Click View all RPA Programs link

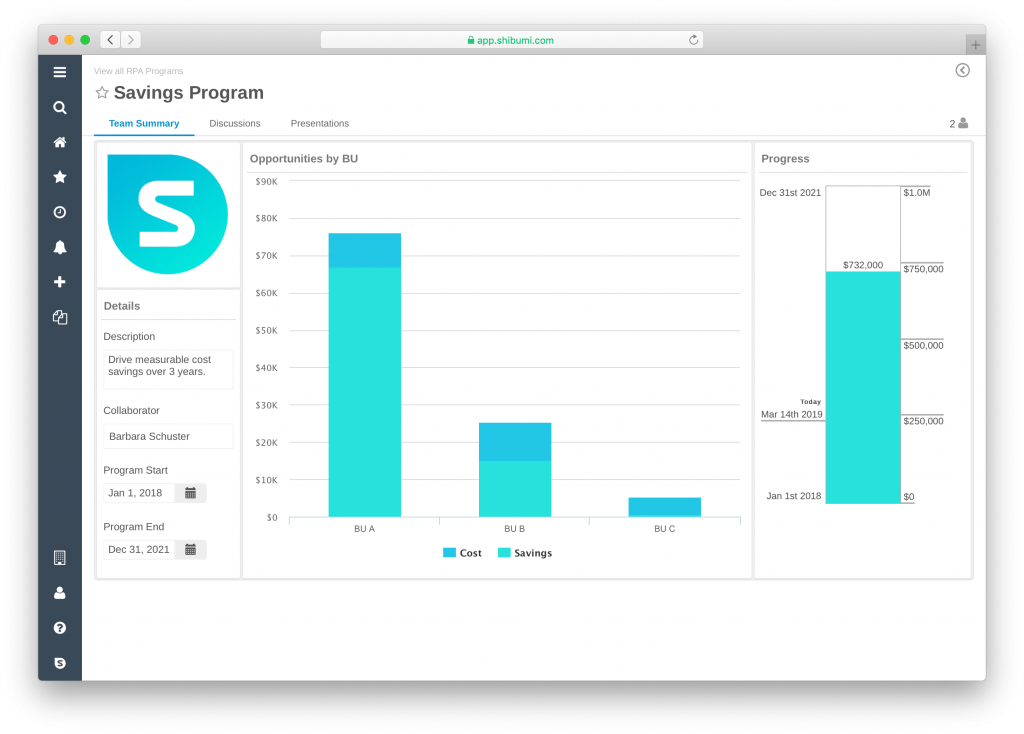tap(138, 71)
